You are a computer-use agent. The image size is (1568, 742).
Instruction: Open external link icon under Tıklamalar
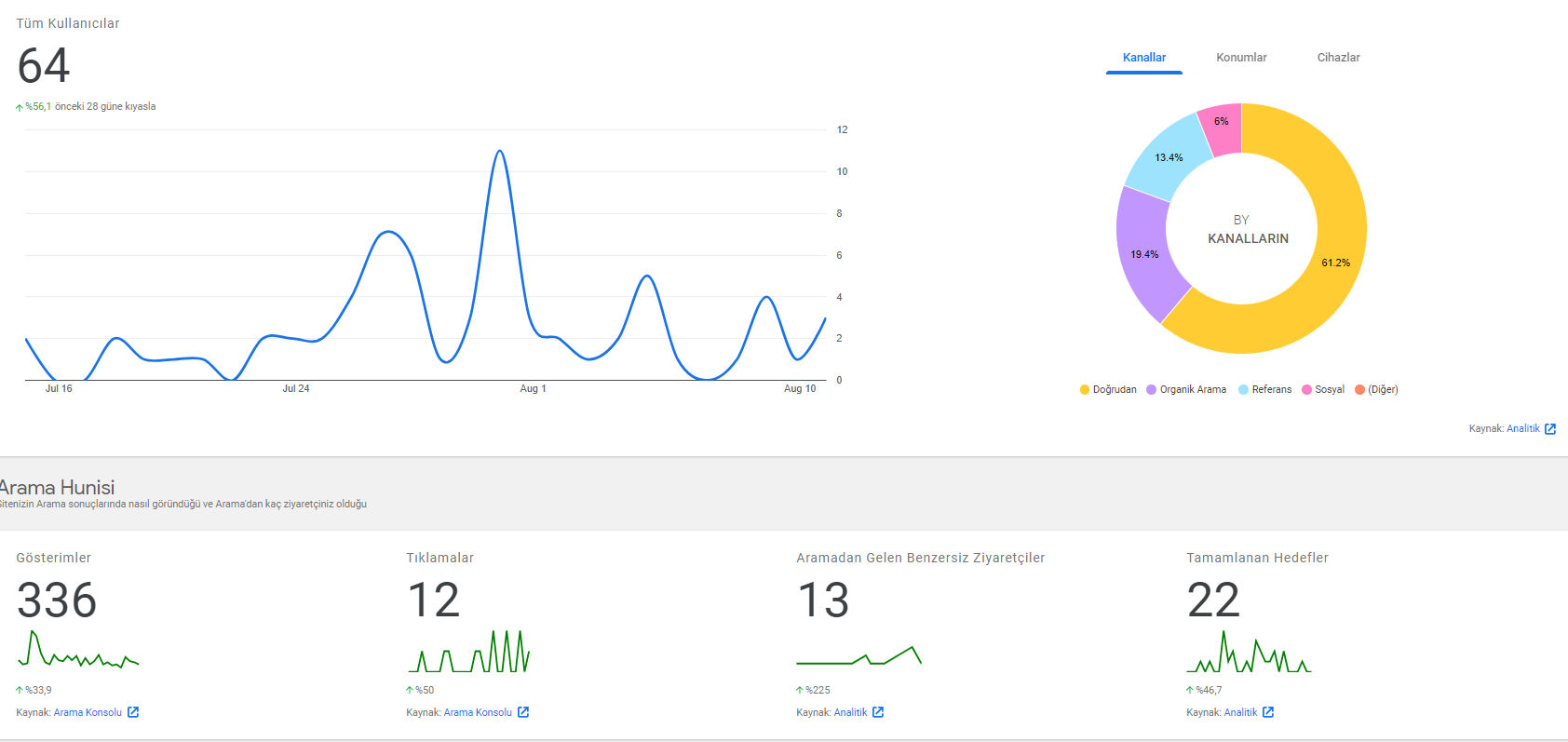523,712
